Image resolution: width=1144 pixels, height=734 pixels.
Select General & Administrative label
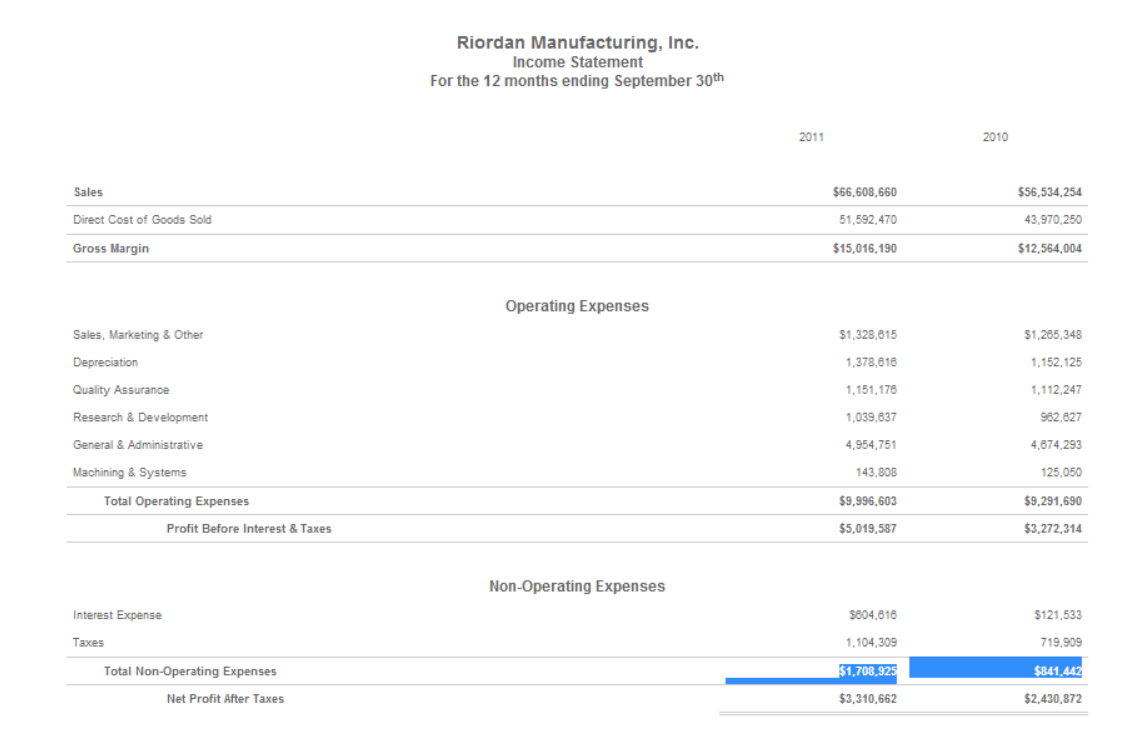click(x=138, y=445)
